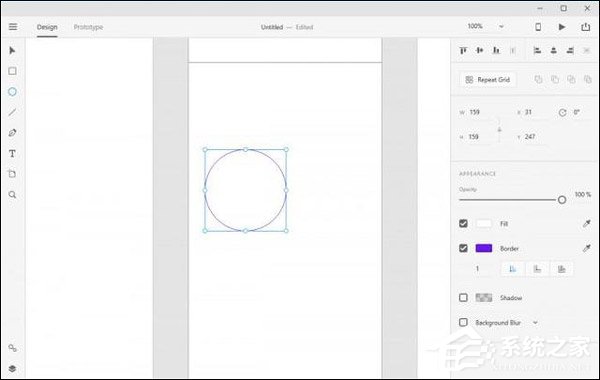Screen dimensions: 600x380
Task: Align selection to right
Action: click(x=570, y=50)
